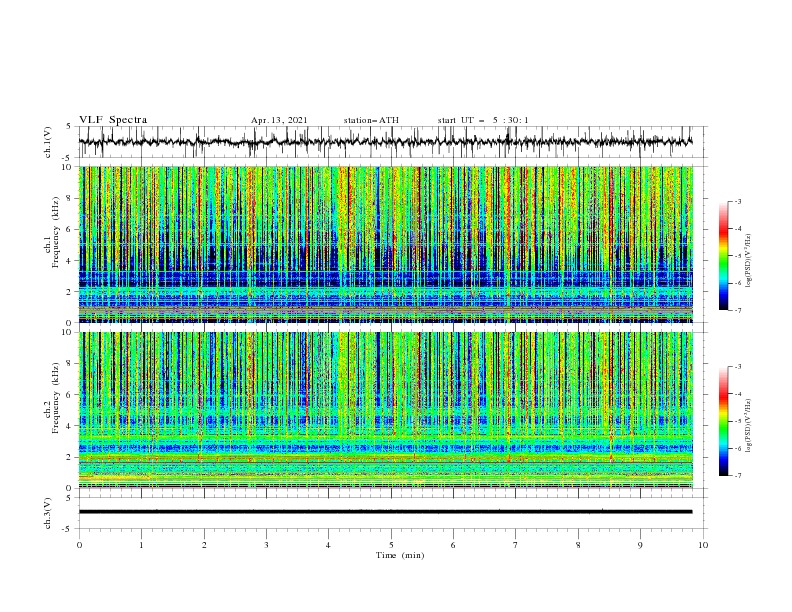The height and width of the screenshot is (612, 792).
Task: Click the lower PSD color scale bar
Action: tap(723, 421)
